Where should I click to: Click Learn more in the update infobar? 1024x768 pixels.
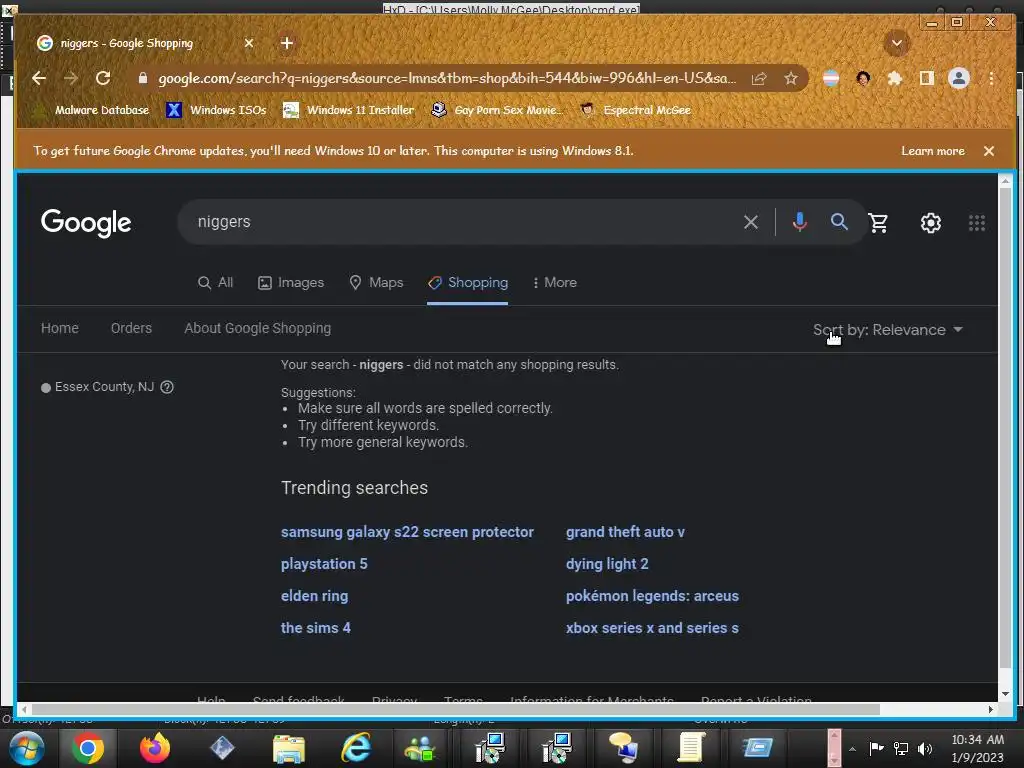[x=933, y=151]
